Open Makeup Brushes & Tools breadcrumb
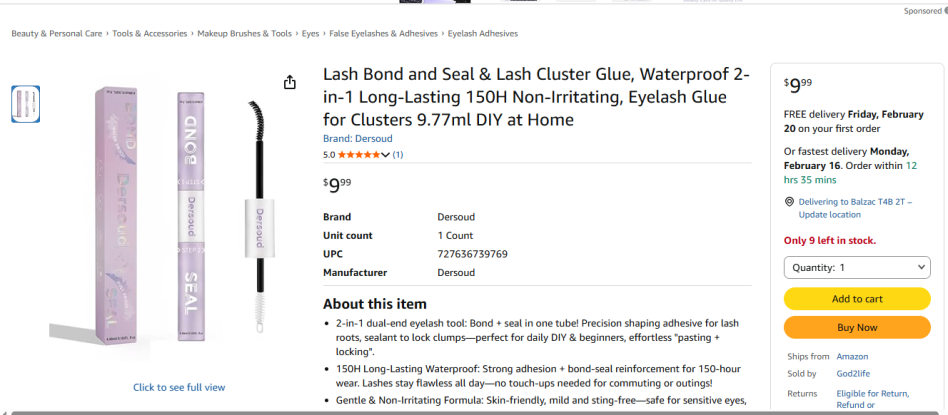948x415 pixels. (244, 34)
